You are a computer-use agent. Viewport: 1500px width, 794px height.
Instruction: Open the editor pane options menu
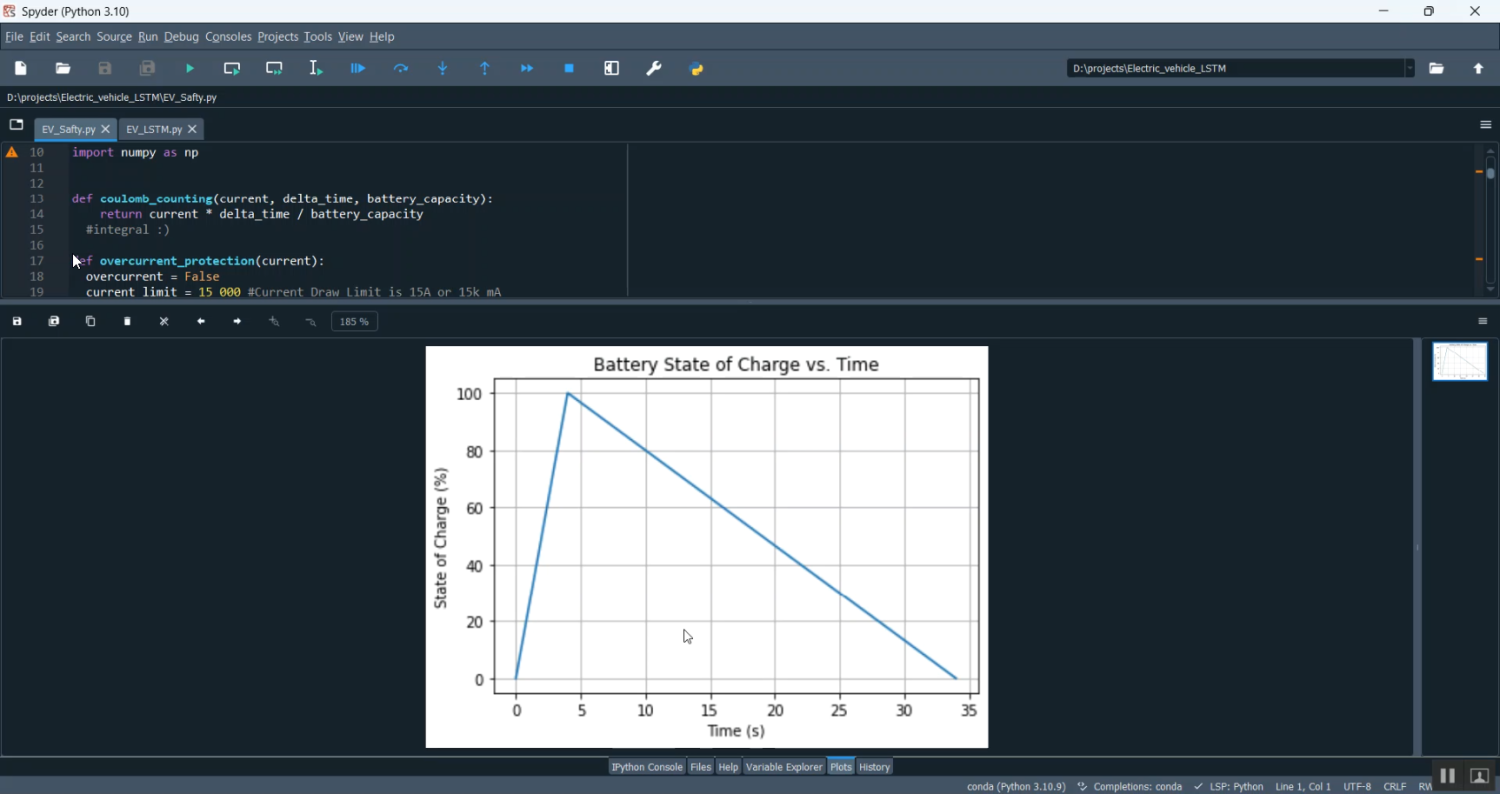(x=1485, y=124)
